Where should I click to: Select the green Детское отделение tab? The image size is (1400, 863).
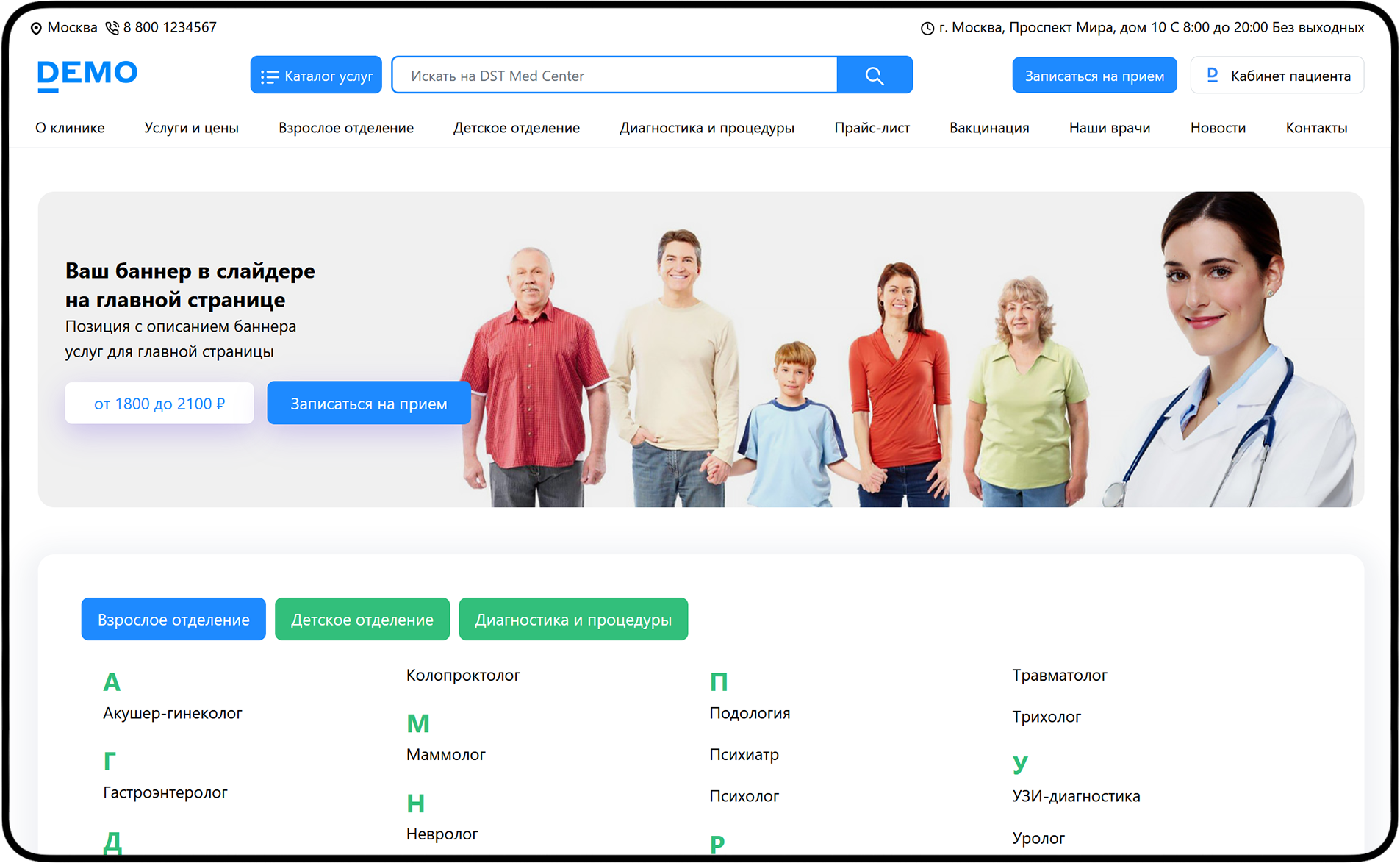click(x=362, y=619)
